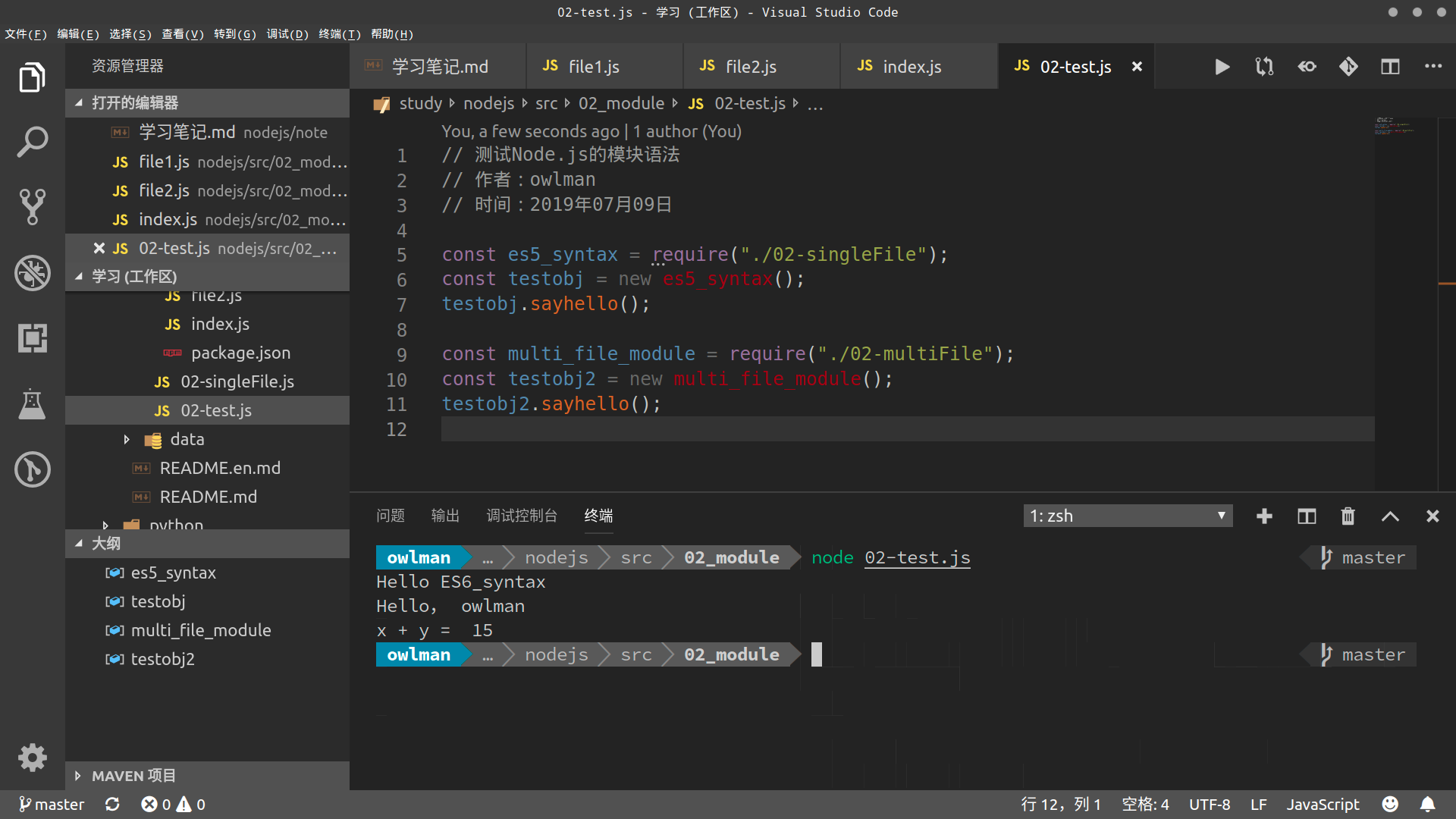Image resolution: width=1456 pixels, height=819 pixels.
Task: Run code with the play icon
Action: 1222,67
